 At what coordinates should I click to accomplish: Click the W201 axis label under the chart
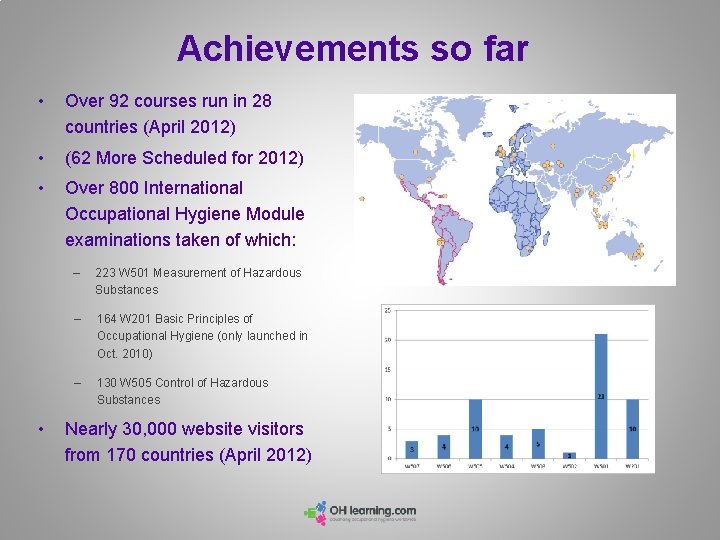(x=633, y=466)
